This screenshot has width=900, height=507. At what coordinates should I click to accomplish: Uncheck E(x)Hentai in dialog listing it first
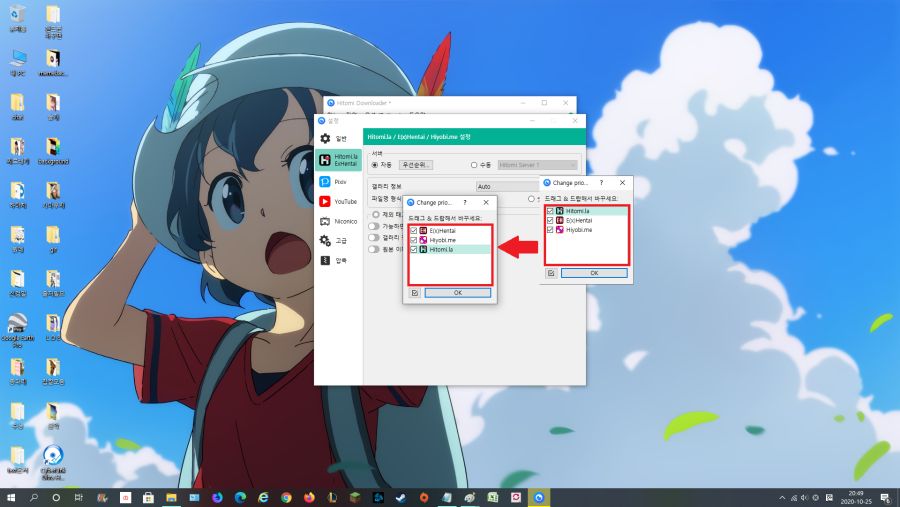(414, 231)
